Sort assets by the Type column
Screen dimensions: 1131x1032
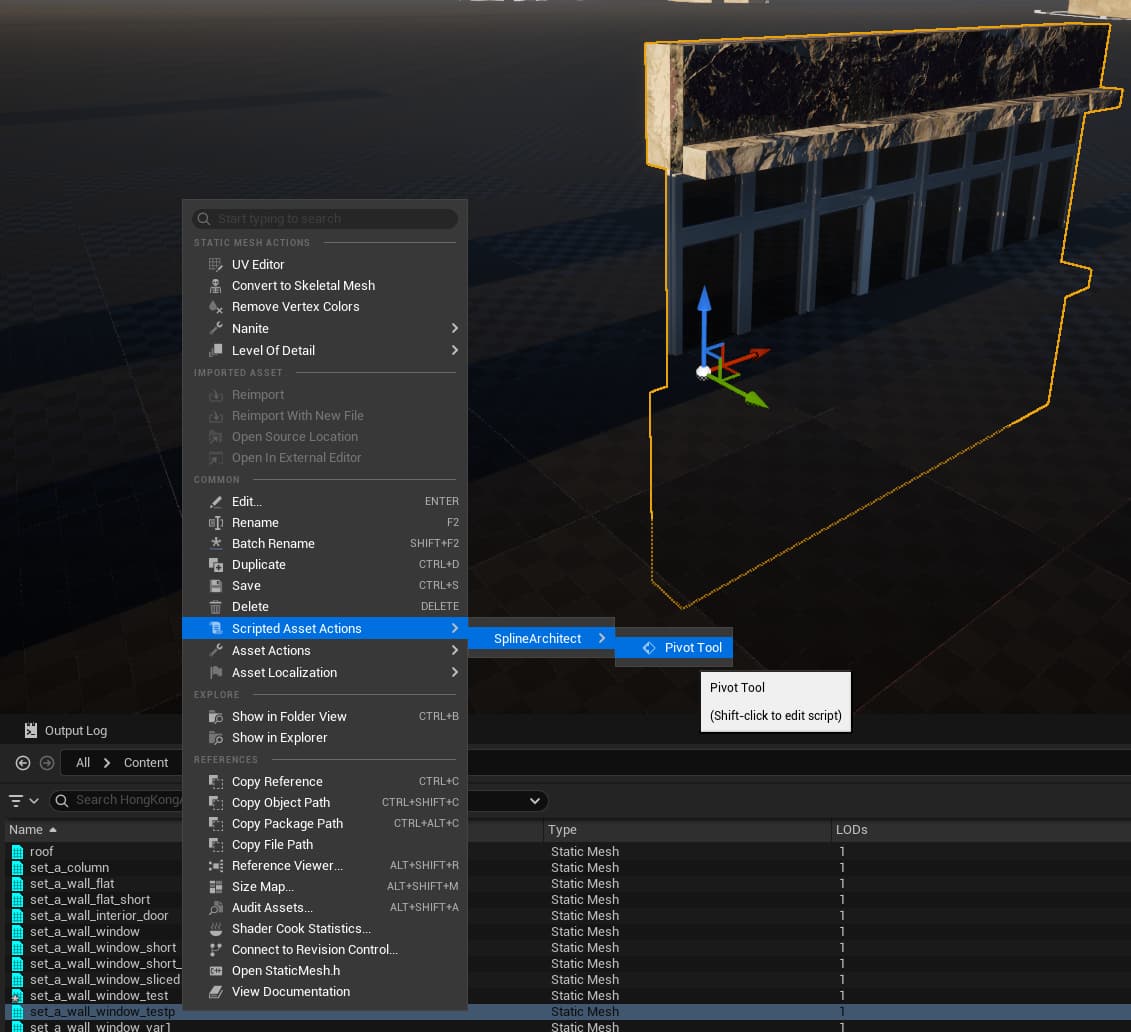tap(562, 830)
